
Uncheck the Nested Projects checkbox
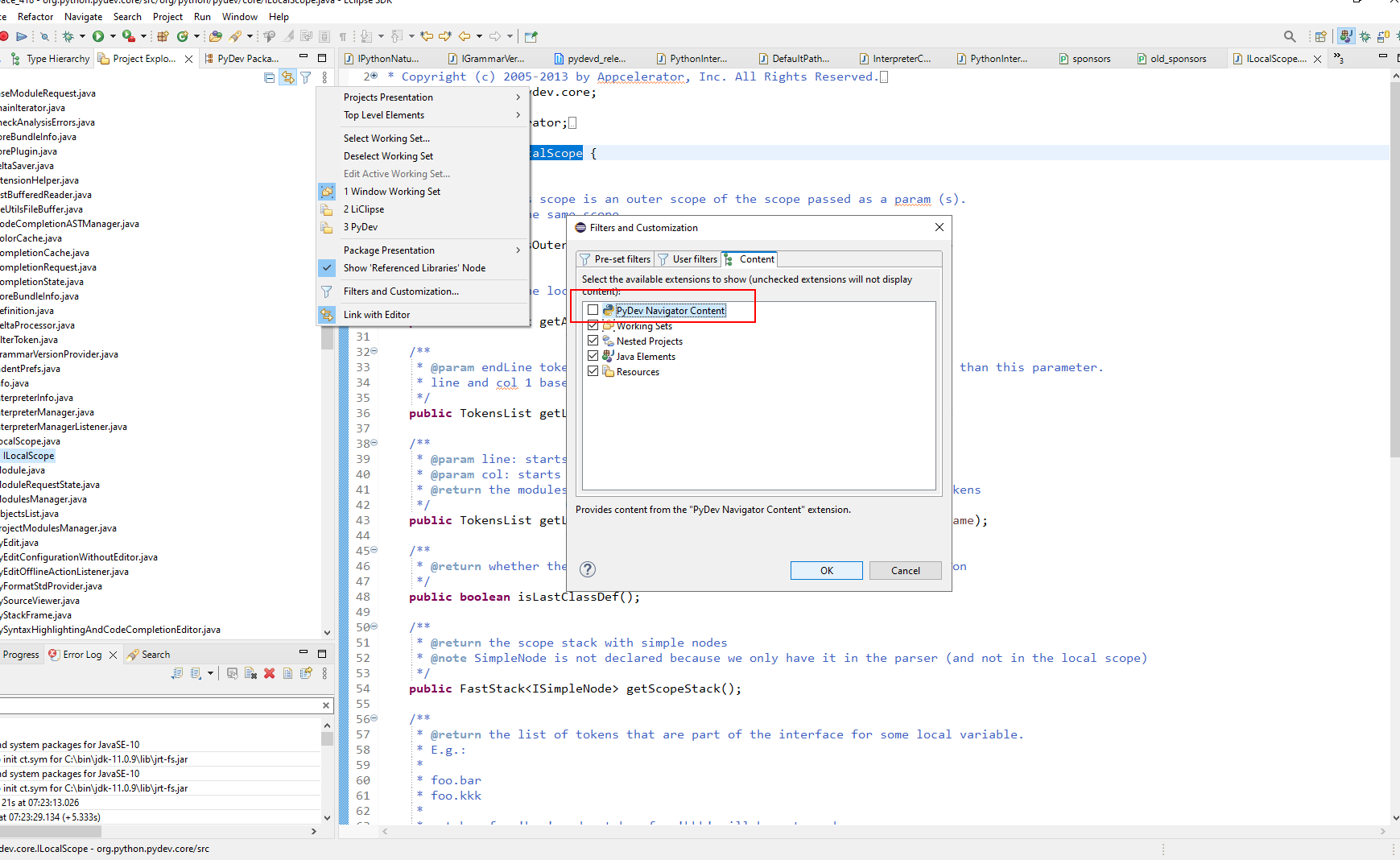click(593, 341)
